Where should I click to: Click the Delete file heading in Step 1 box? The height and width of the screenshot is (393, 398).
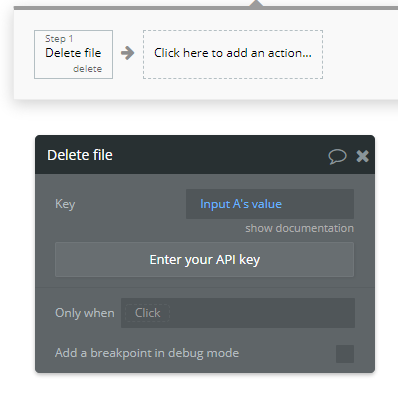pyautogui.click(x=73, y=53)
